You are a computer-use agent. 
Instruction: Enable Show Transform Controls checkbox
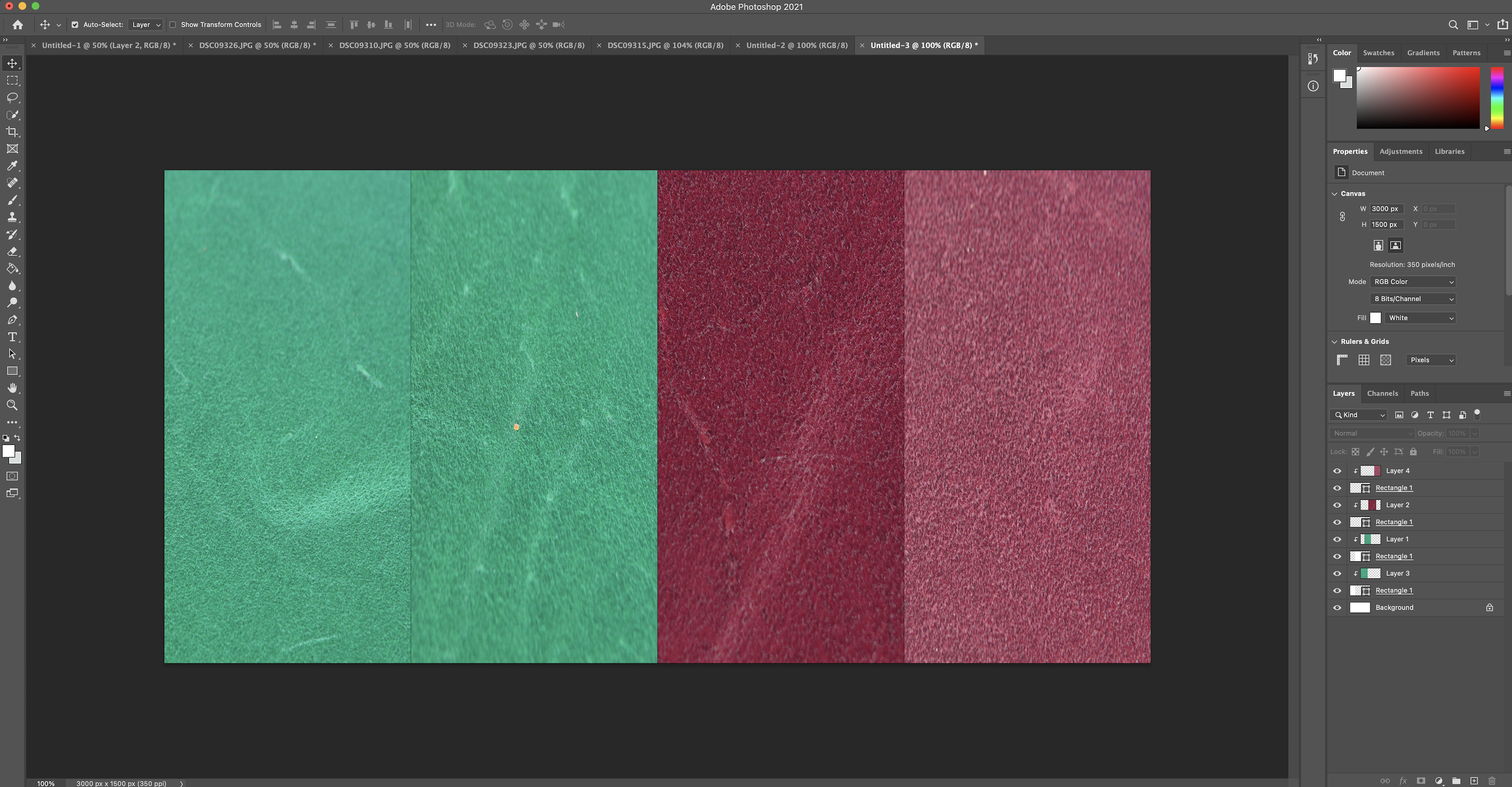tap(172, 25)
